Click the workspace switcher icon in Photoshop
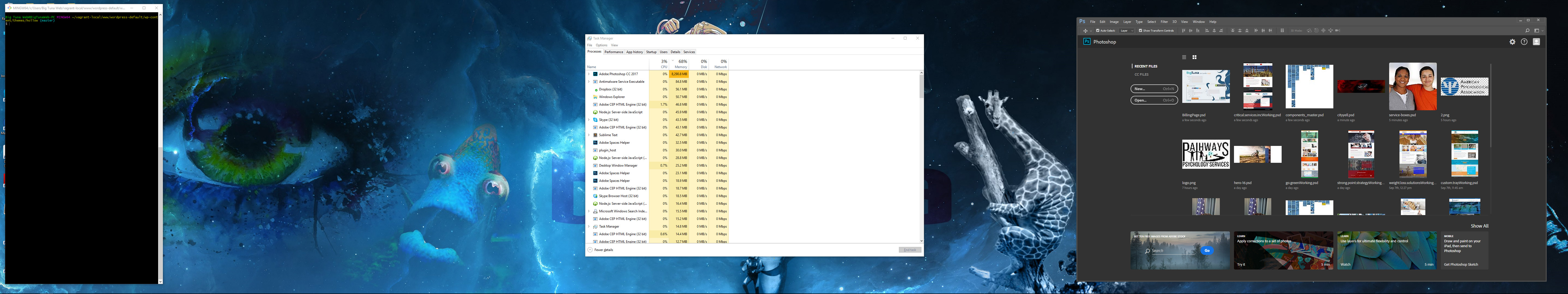Screen dimensions: 1568x294 point(1536,30)
